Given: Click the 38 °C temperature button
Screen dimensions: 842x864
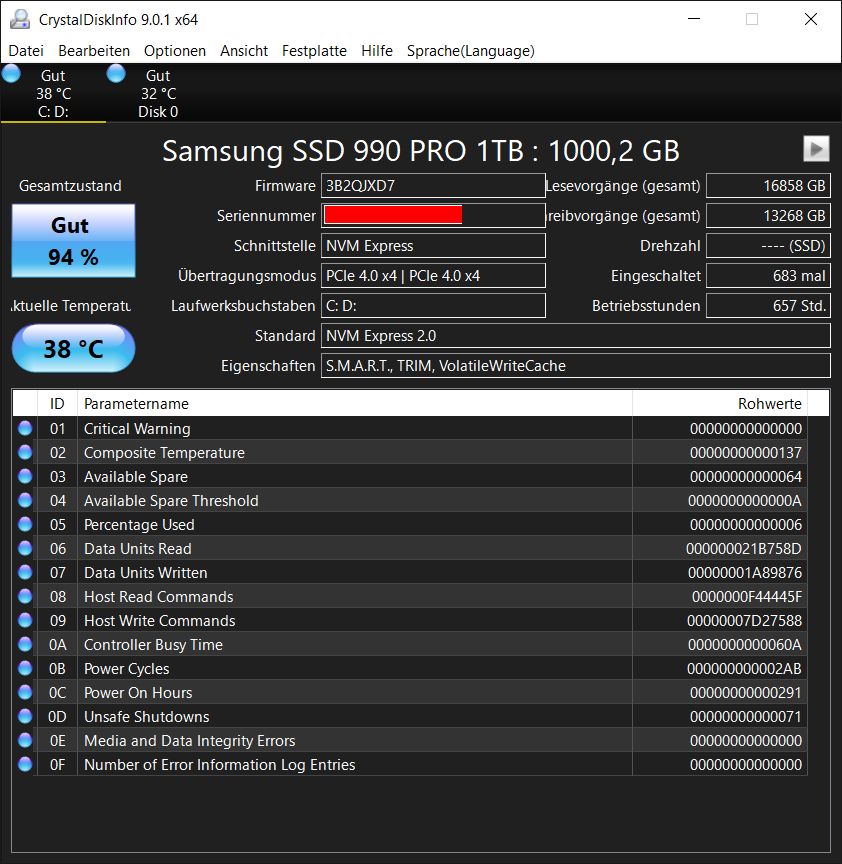Looking at the screenshot, I should point(73,348).
